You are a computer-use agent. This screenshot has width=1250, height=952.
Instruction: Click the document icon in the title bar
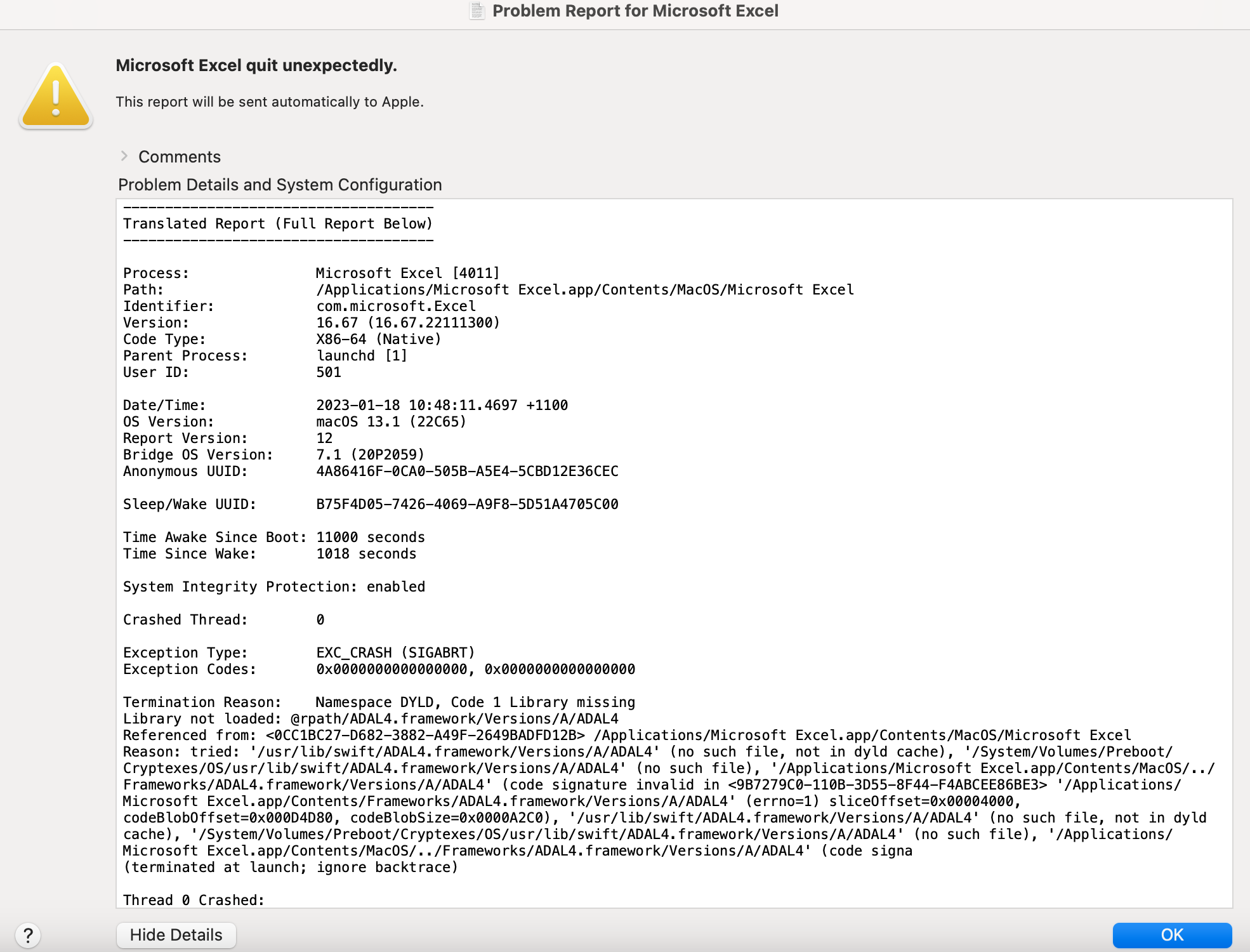[x=477, y=11]
